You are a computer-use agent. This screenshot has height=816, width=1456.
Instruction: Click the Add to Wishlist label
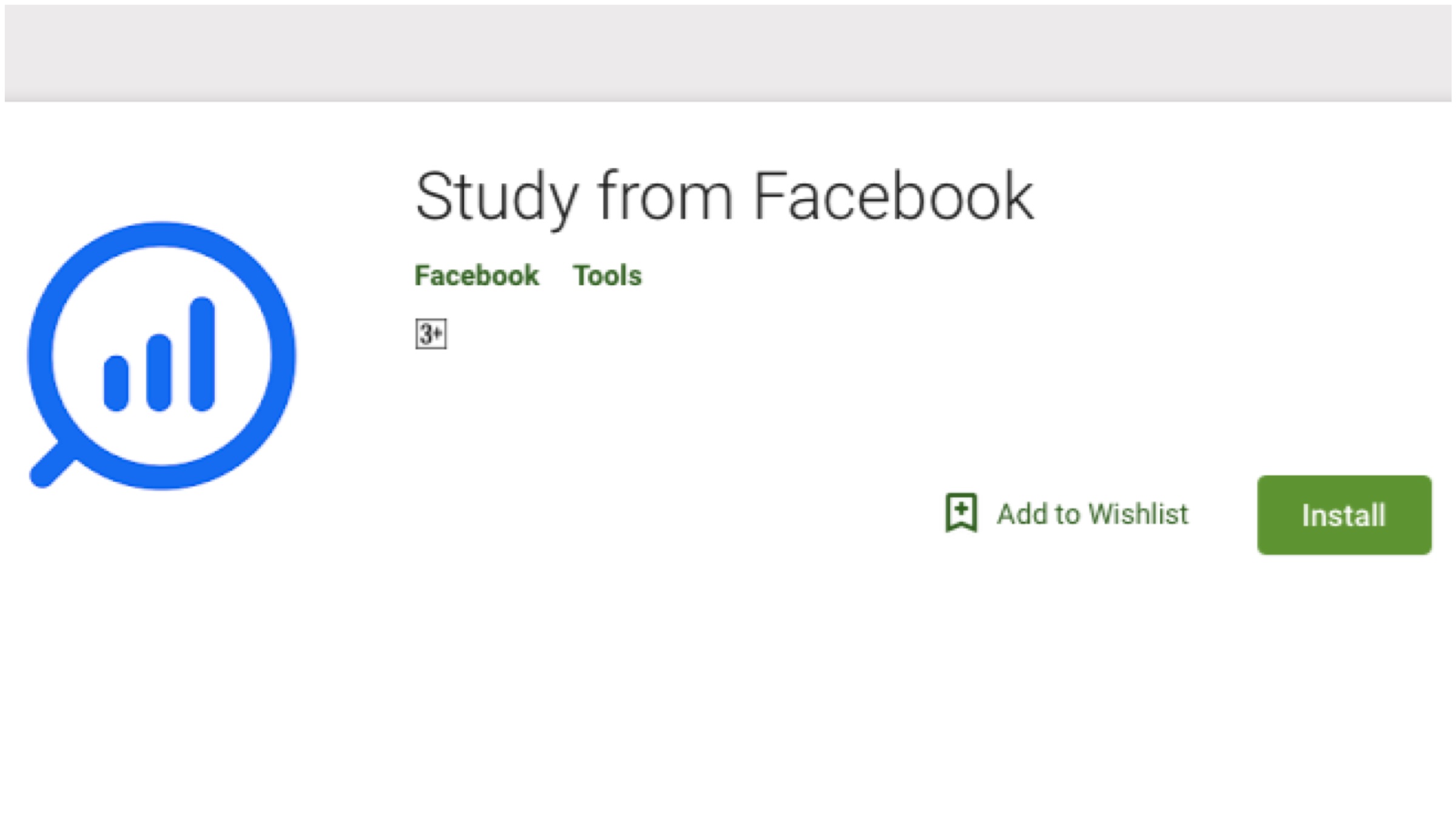(x=1092, y=514)
